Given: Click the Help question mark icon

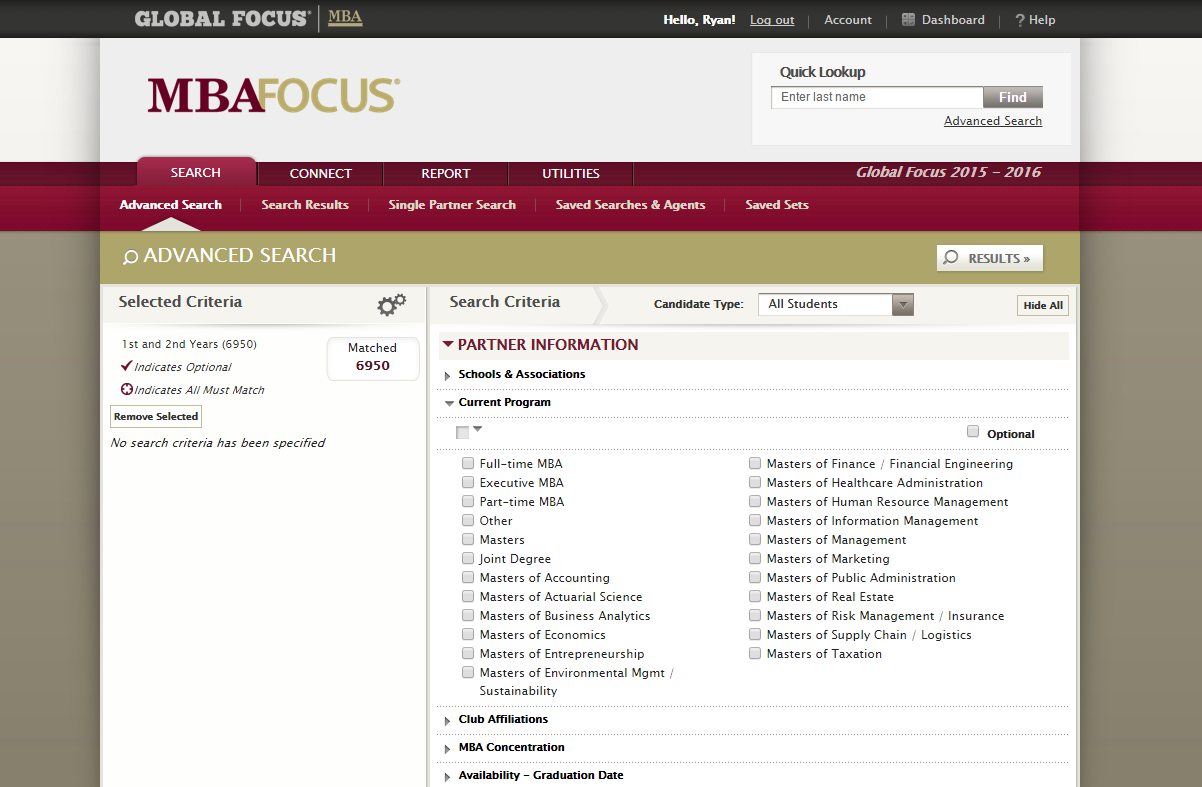Looking at the screenshot, I should [x=1020, y=20].
